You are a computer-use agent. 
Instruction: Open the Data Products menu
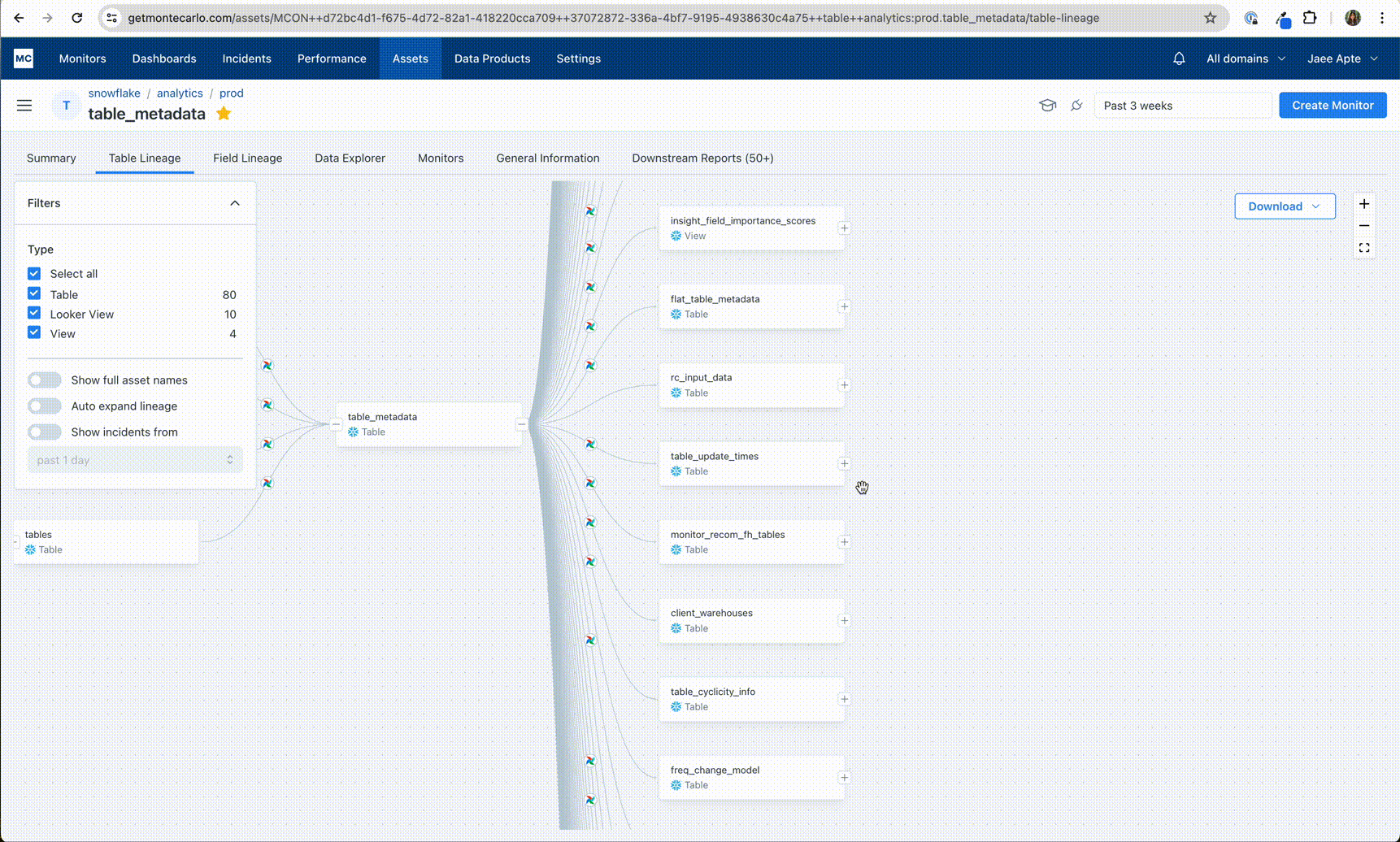pos(492,59)
